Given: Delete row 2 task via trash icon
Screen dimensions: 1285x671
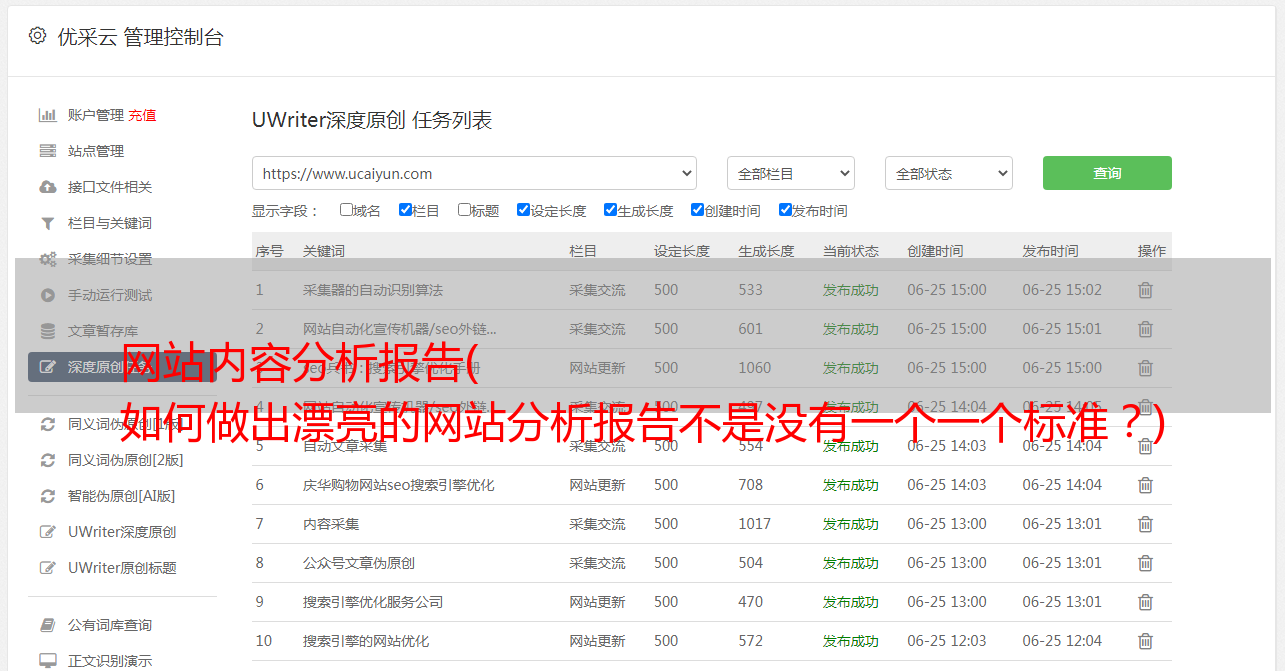Looking at the screenshot, I should 1146,329.
